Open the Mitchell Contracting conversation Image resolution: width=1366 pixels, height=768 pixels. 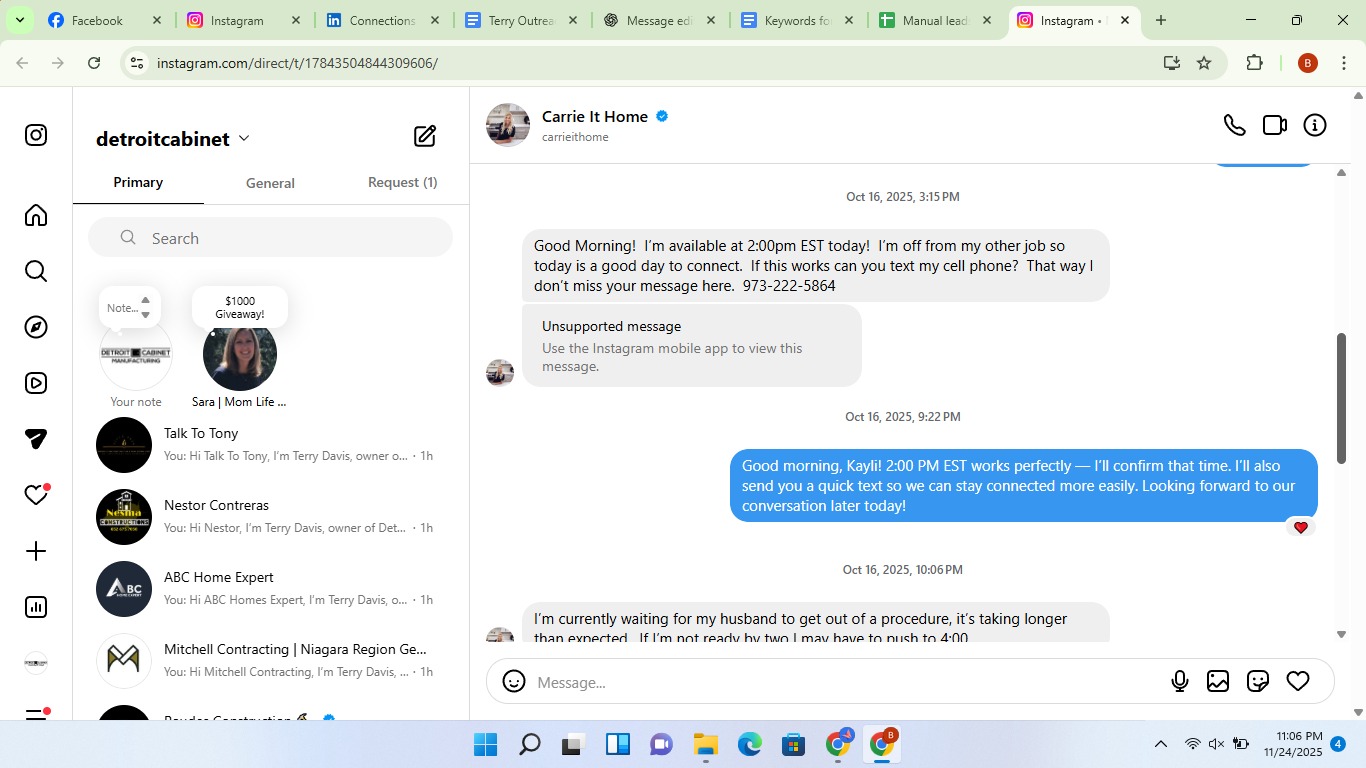click(x=270, y=661)
